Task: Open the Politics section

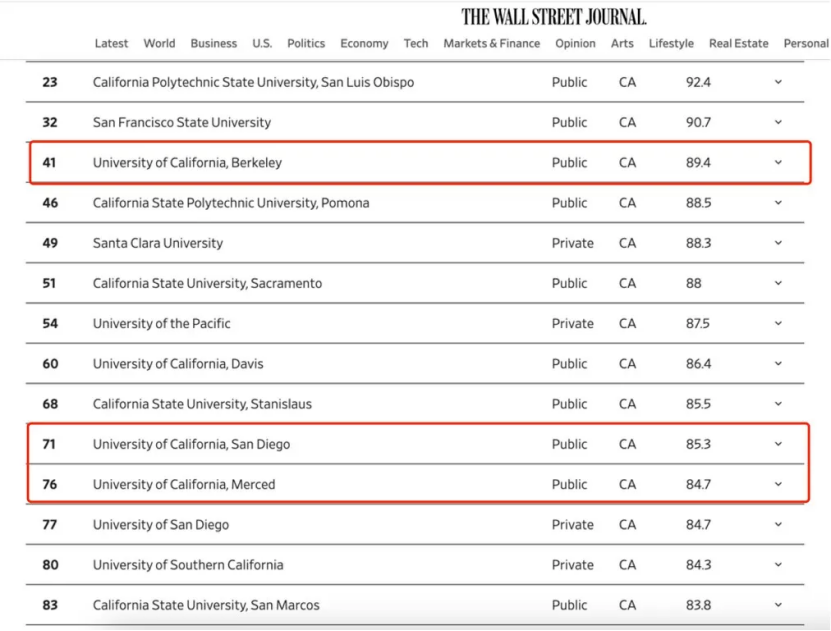Action: (x=306, y=43)
